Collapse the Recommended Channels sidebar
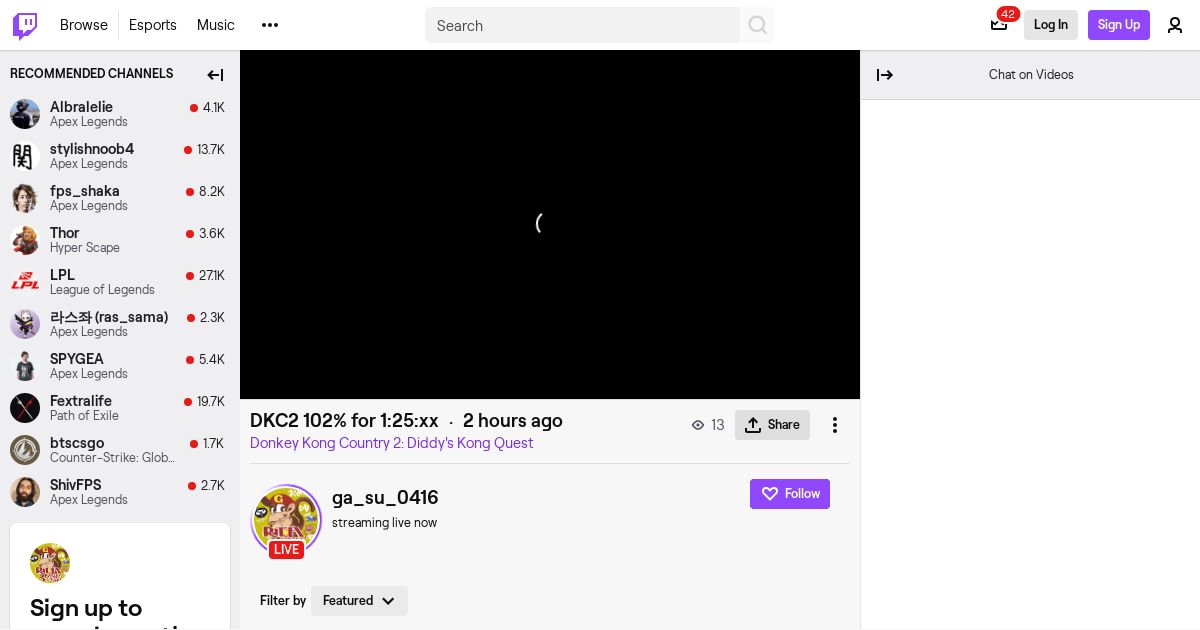This screenshot has width=1200, height=630. tap(215, 75)
